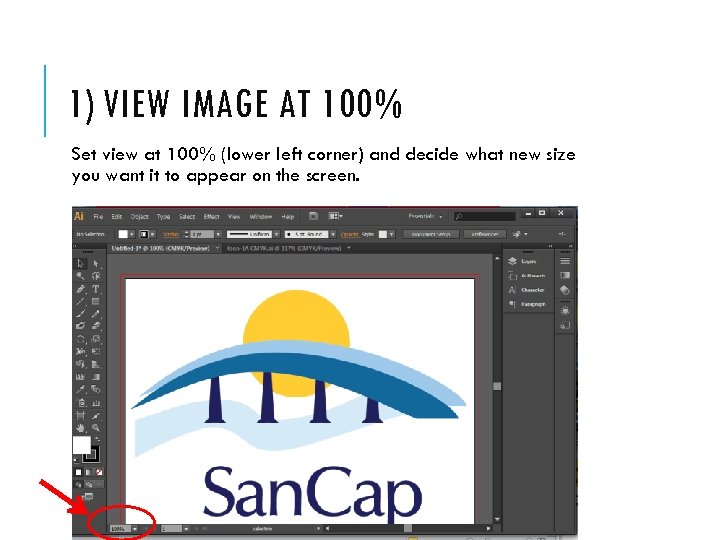Open the Effect menu
Screen dimensions: 720x540
point(211,216)
